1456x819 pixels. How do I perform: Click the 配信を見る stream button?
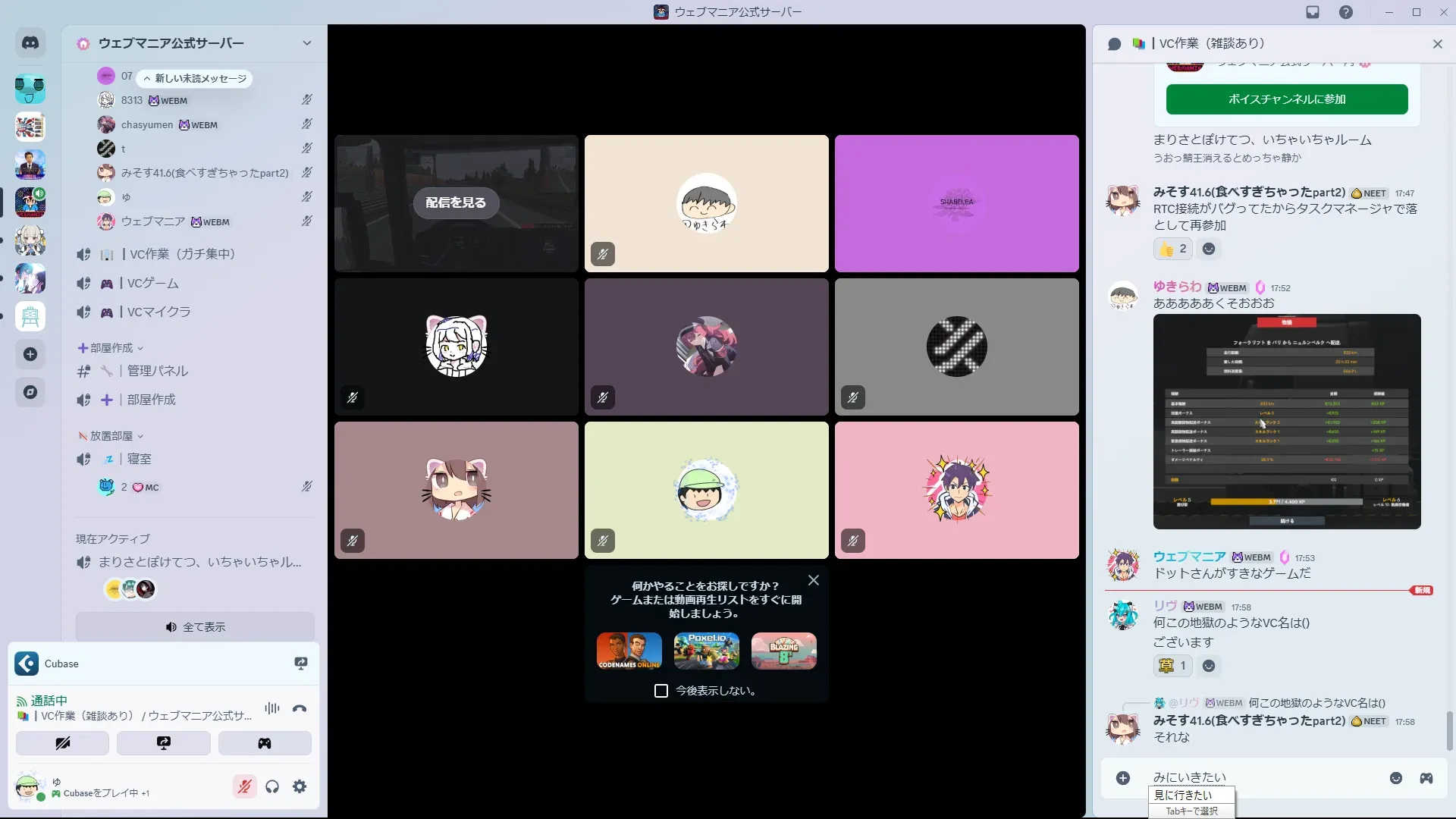pyautogui.click(x=456, y=202)
